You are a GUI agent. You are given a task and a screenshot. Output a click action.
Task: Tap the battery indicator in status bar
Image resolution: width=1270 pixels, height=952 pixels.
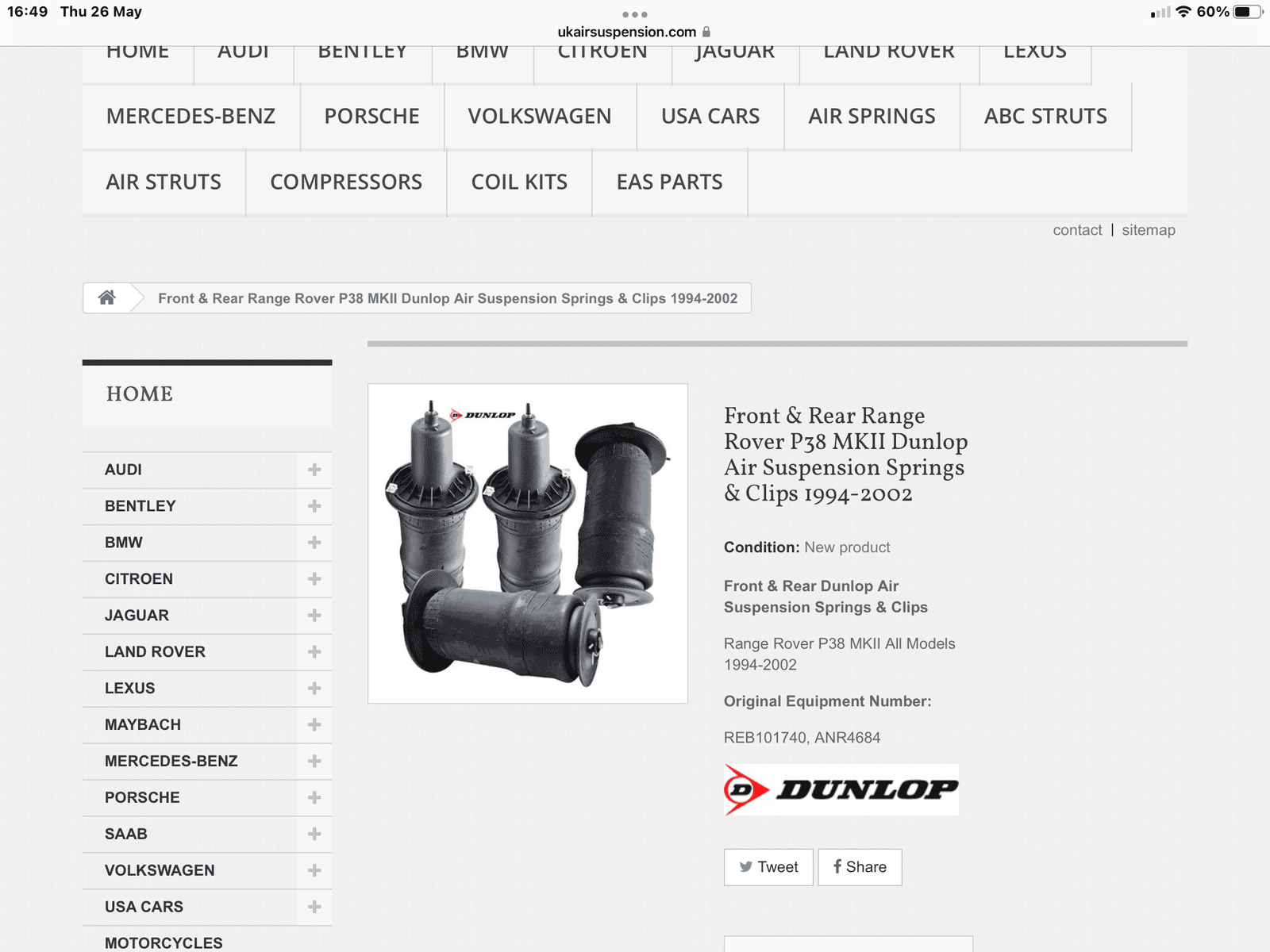click(x=1249, y=12)
